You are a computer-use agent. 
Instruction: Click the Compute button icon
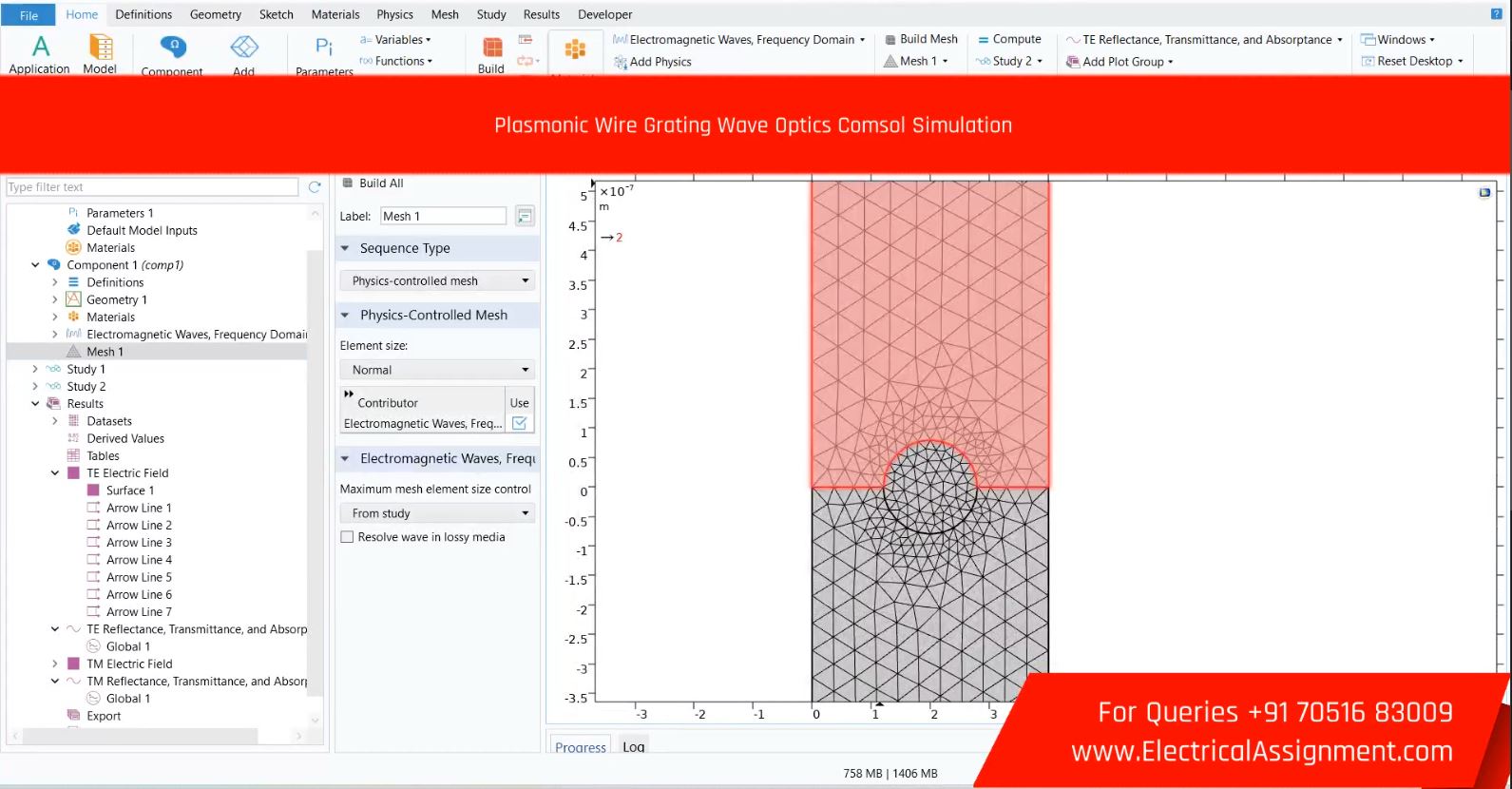click(x=984, y=39)
